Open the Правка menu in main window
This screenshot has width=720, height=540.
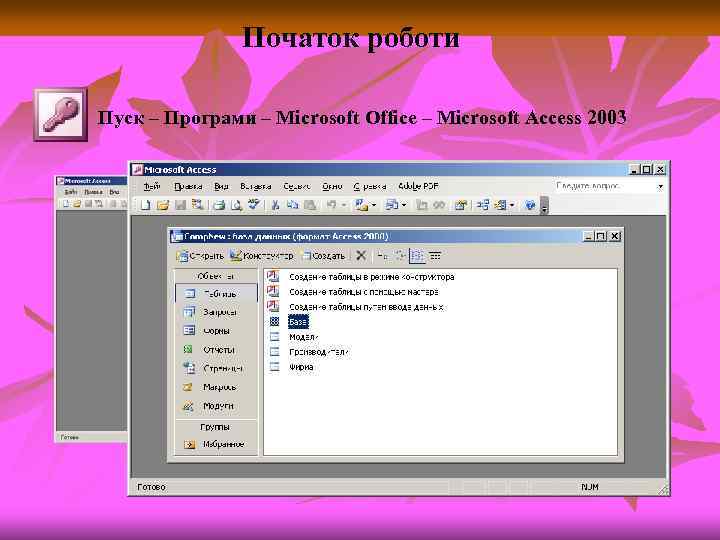point(188,186)
